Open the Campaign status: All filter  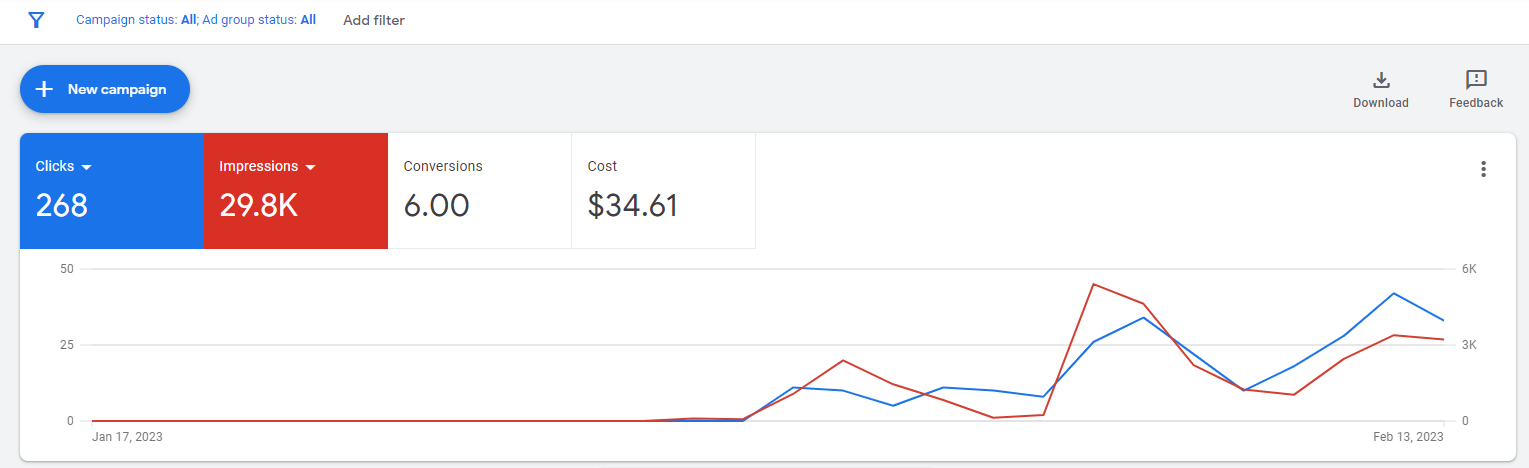click(137, 20)
